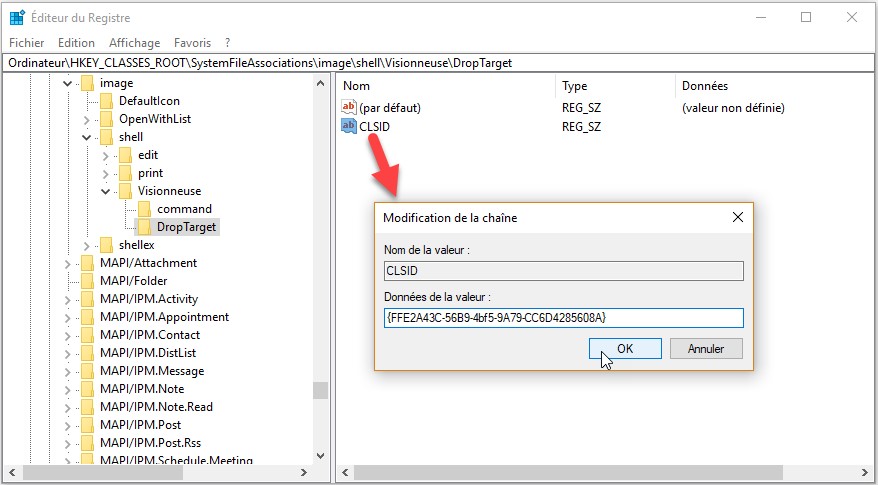This screenshot has width=878, height=485.
Task: Click the values pane horizontal scroll left arrow
Action: point(345,473)
